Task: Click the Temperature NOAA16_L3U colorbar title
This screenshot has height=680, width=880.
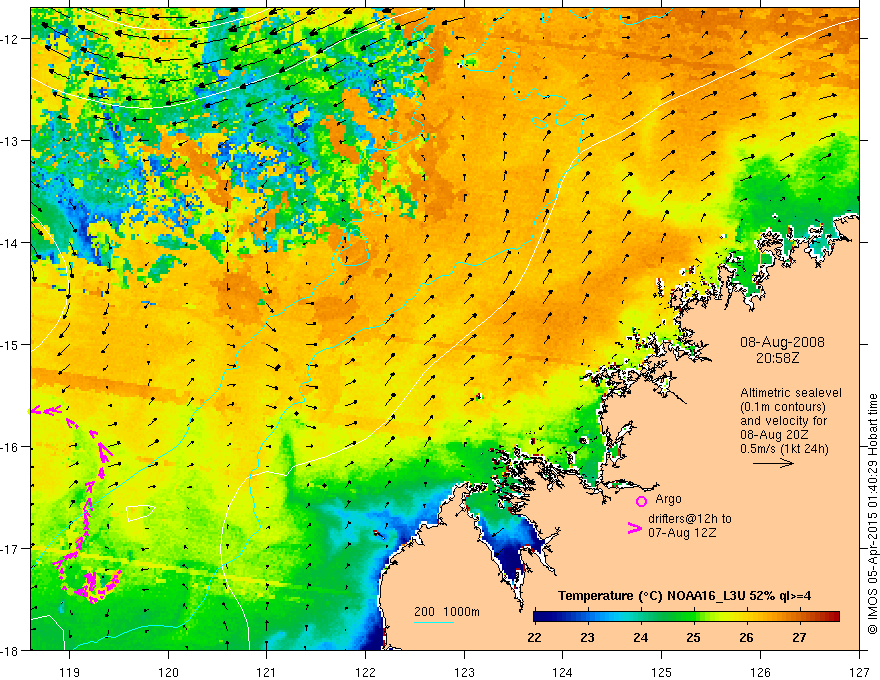Action: coord(684,596)
